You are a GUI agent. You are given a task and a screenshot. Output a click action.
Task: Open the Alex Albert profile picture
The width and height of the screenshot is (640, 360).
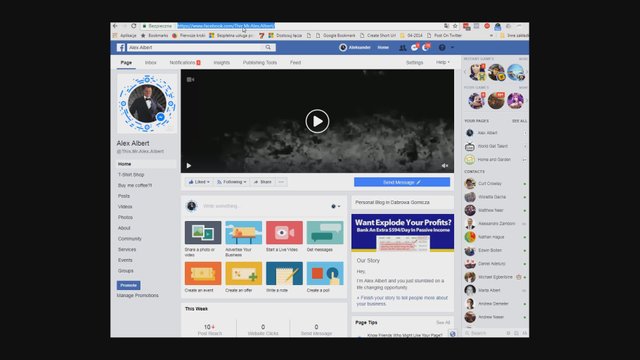click(x=147, y=104)
